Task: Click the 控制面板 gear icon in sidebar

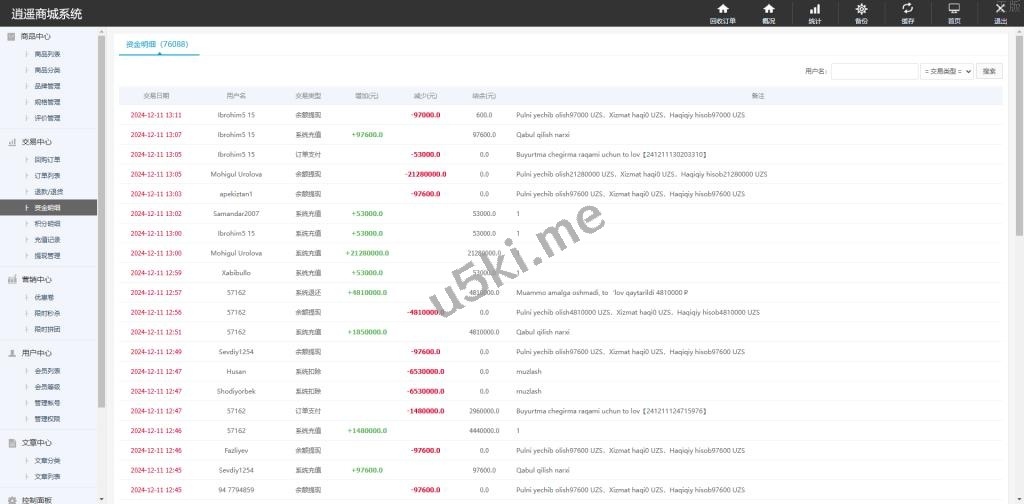Action: (11, 499)
